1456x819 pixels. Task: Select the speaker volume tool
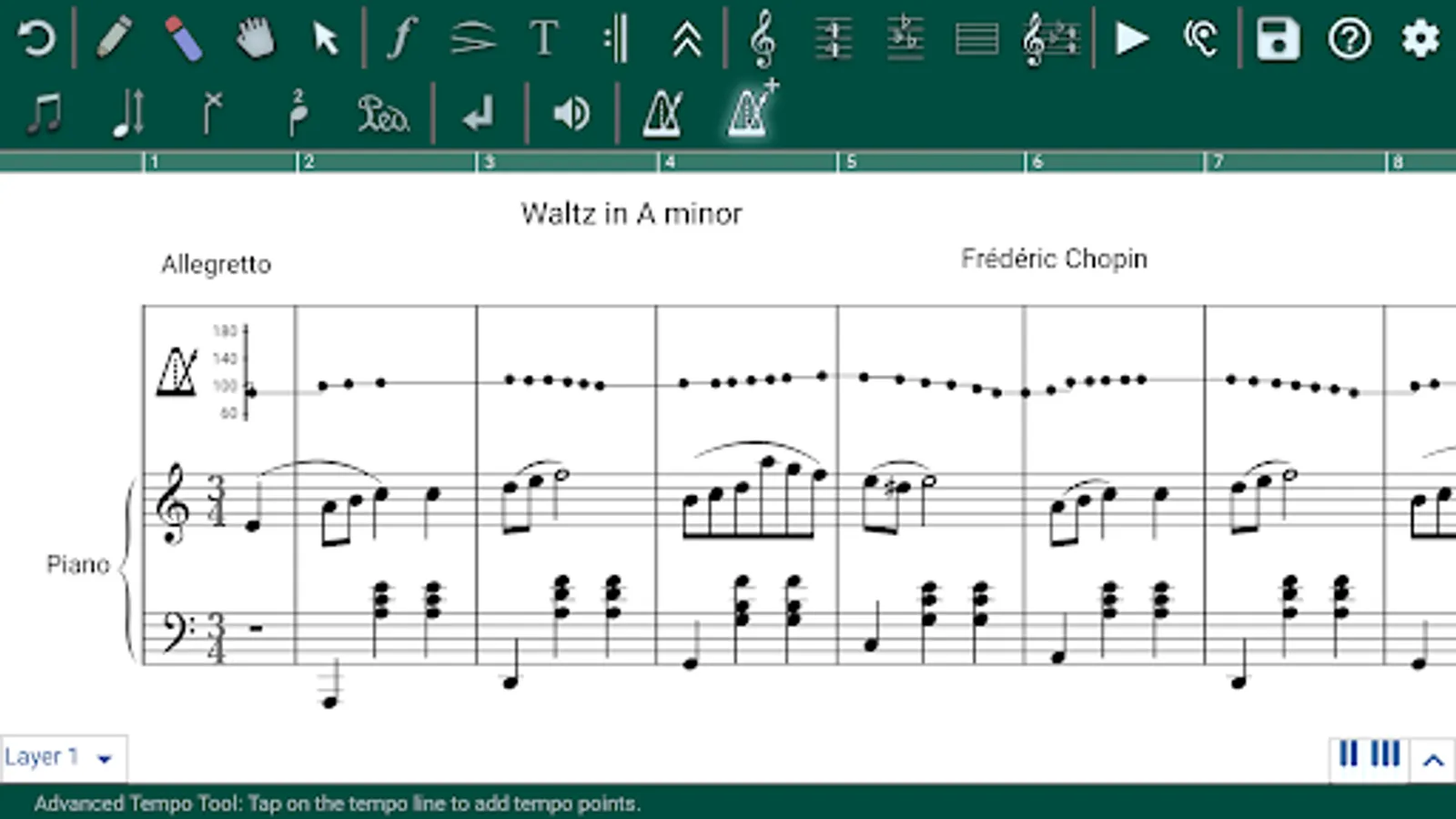point(571,114)
